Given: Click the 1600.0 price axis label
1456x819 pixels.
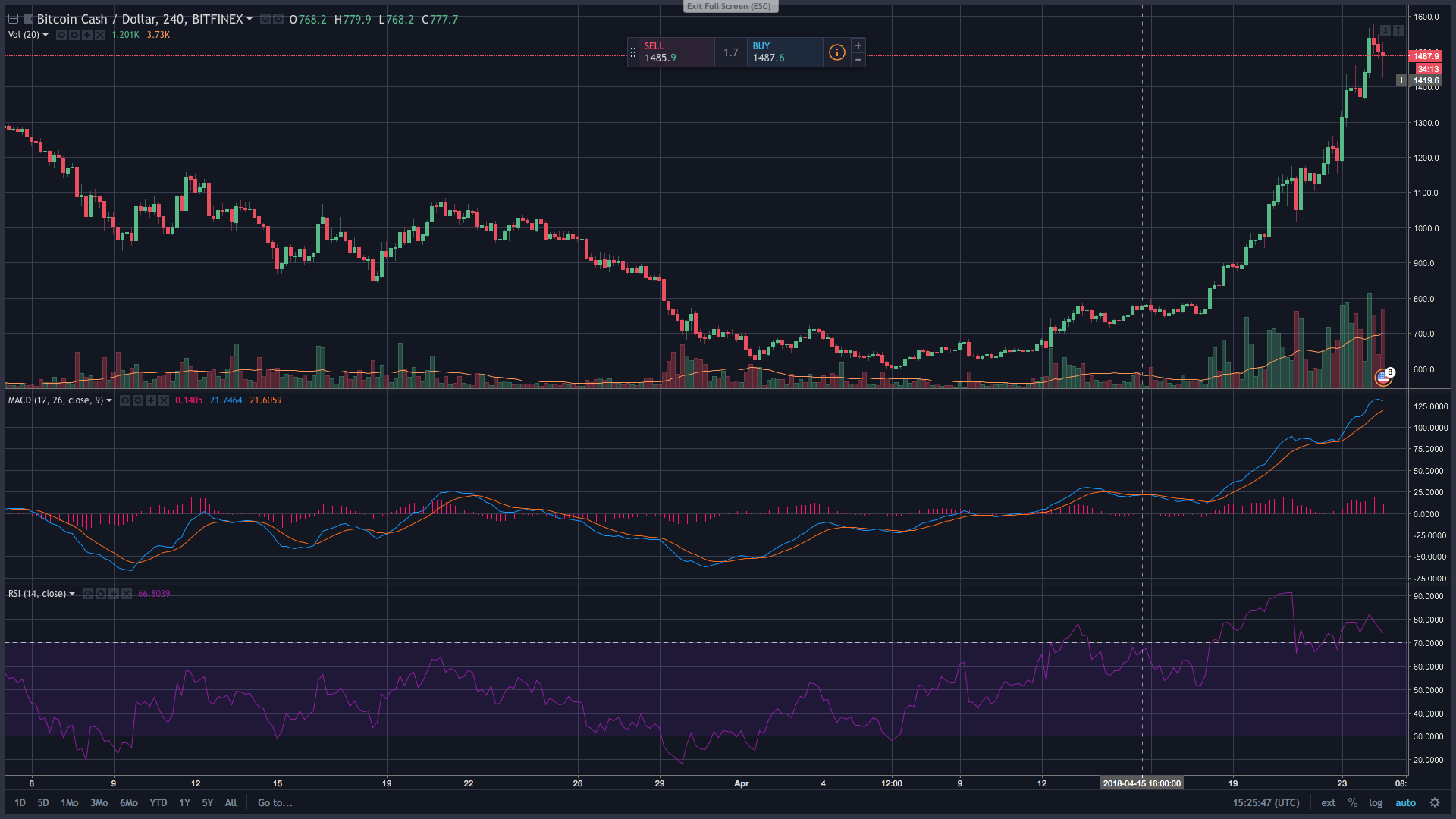Looking at the screenshot, I should [x=1426, y=17].
